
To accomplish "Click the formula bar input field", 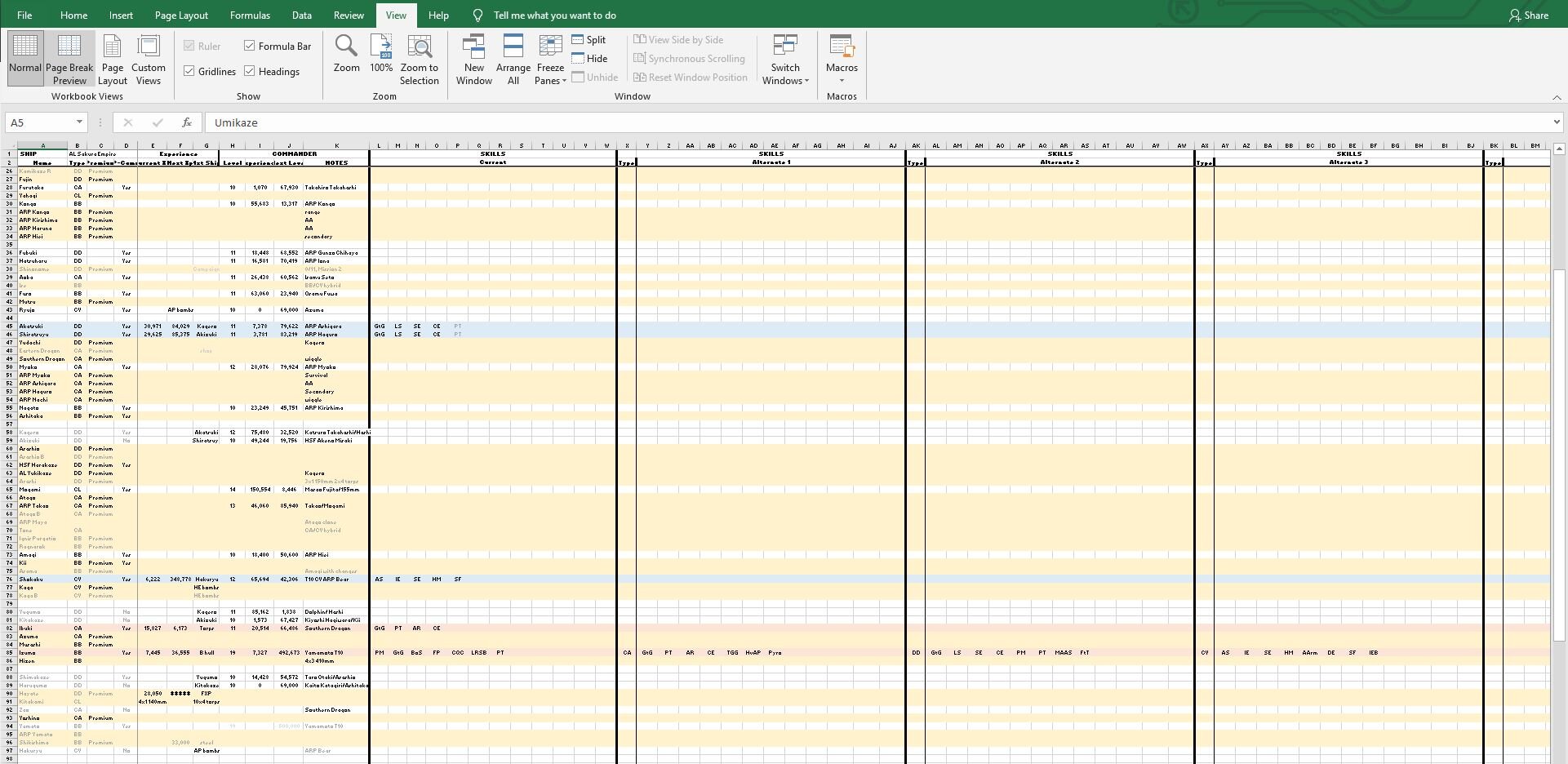I will click(882, 122).
